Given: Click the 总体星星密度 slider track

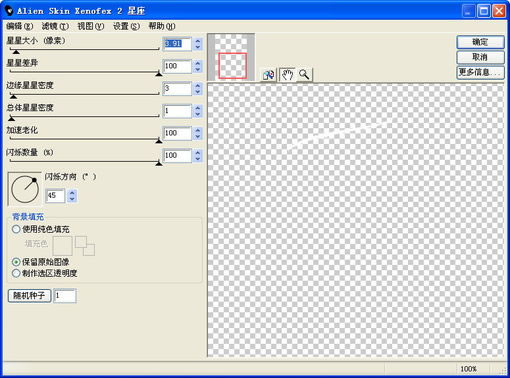Looking at the screenshot, I should point(85,117).
